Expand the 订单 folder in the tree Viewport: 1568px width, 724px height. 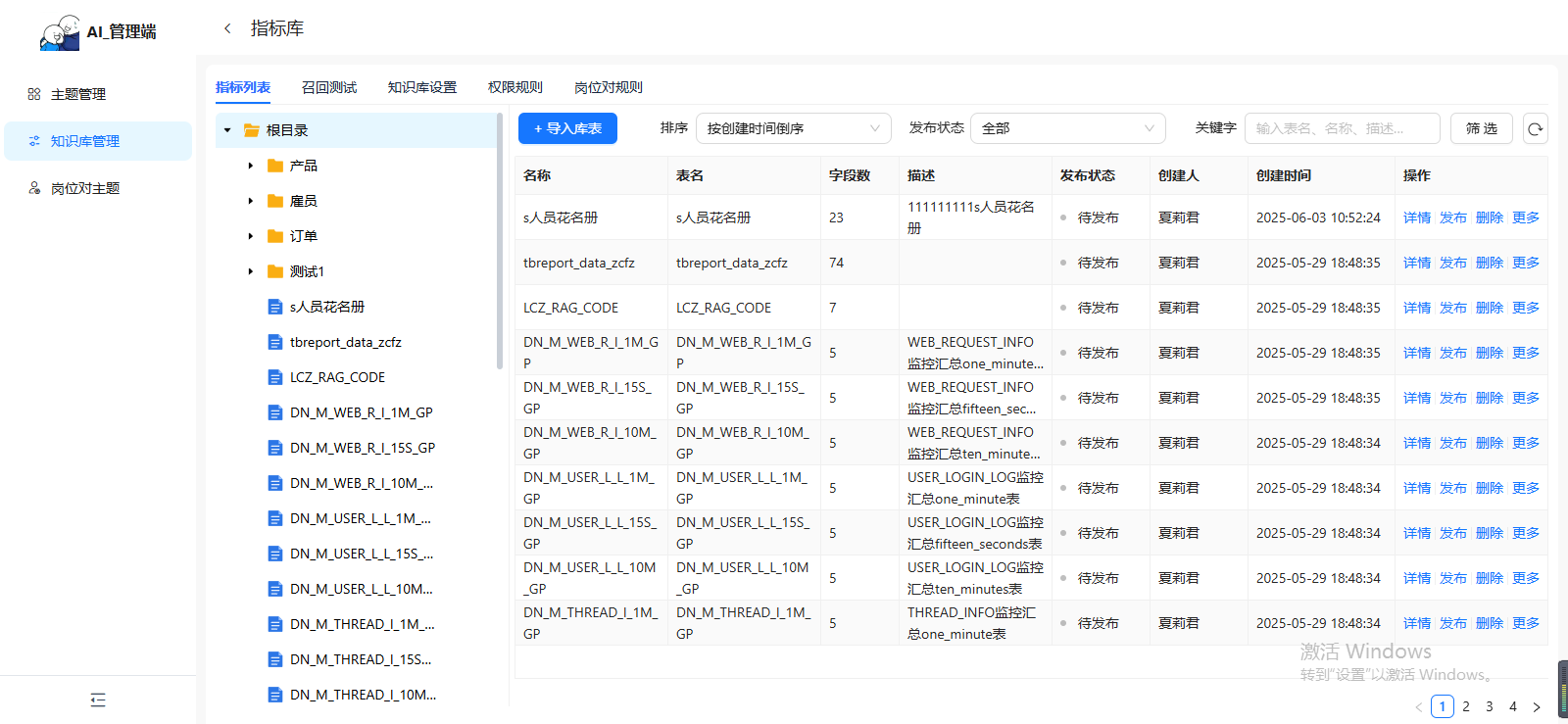pyautogui.click(x=251, y=236)
